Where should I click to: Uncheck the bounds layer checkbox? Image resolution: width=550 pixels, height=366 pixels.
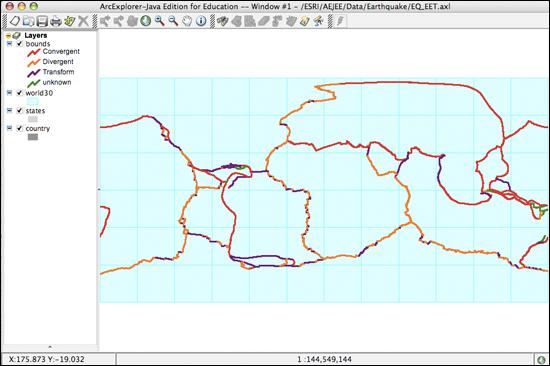(x=20, y=44)
